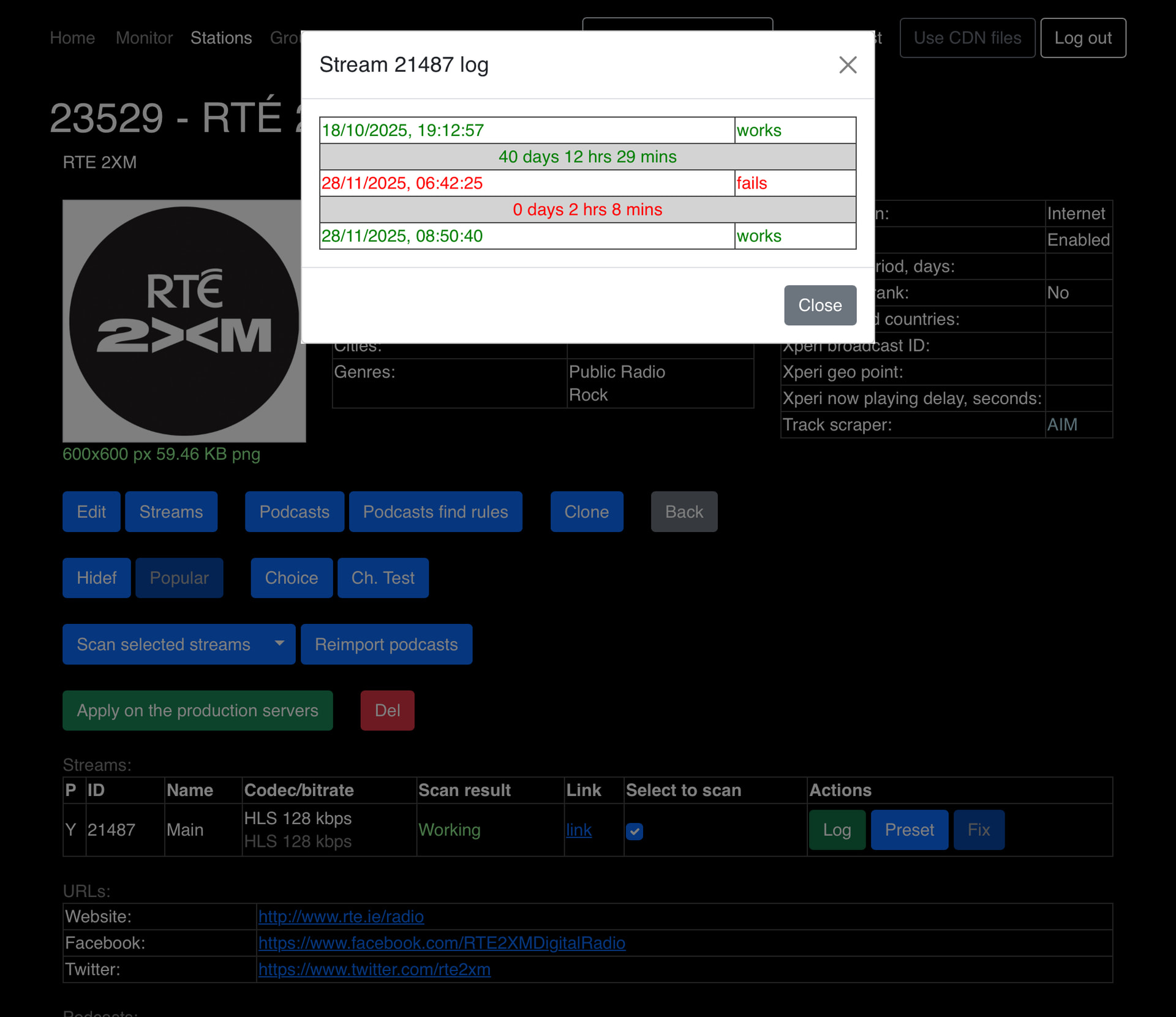Click the Log out button
This screenshot has height=1017, width=1176.
pyautogui.click(x=1082, y=38)
